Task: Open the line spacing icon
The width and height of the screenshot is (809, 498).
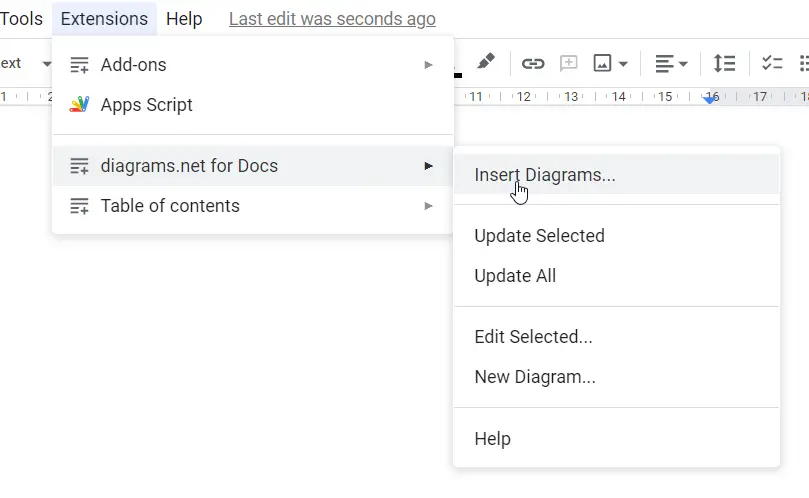Action: coord(724,63)
